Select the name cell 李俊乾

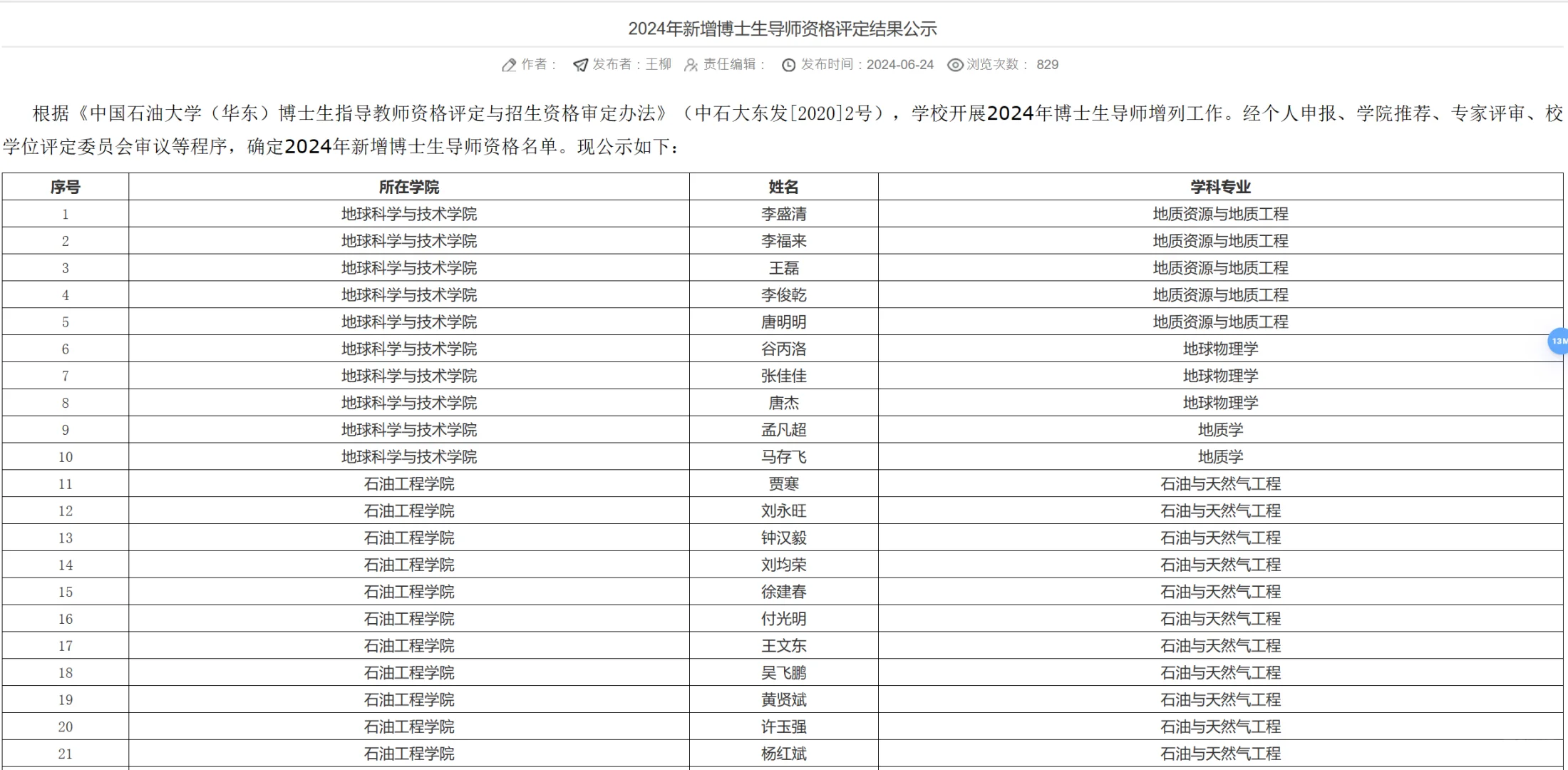click(x=784, y=295)
